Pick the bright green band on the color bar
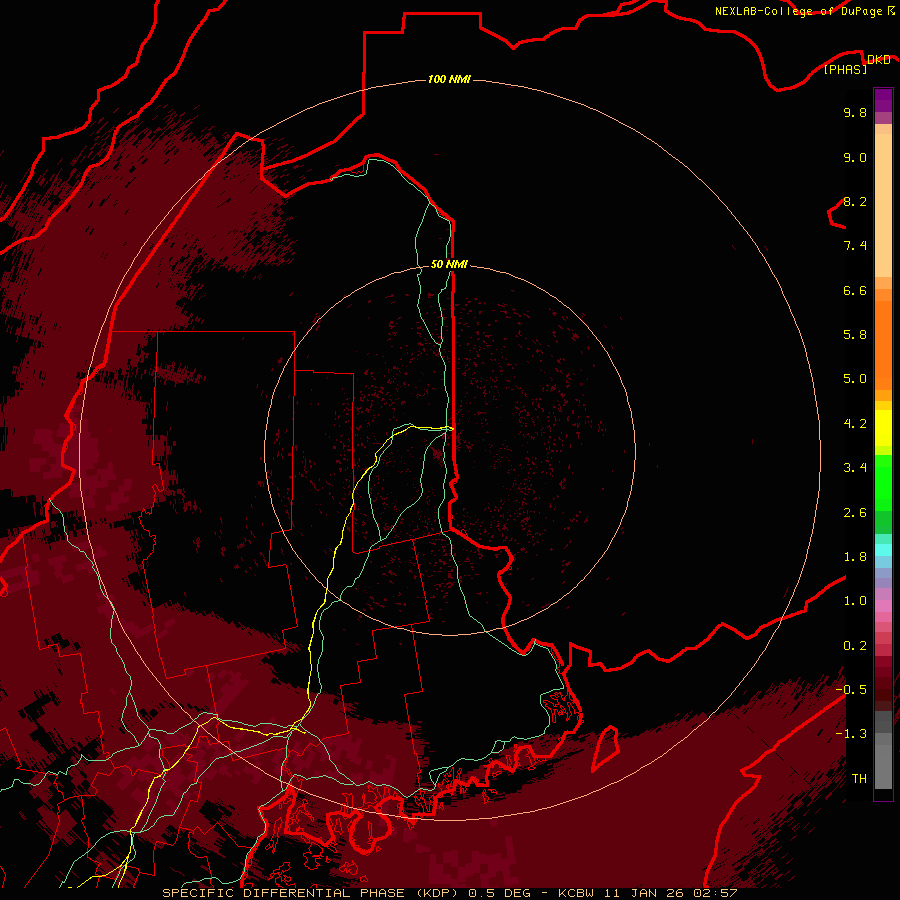 [883, 482]
